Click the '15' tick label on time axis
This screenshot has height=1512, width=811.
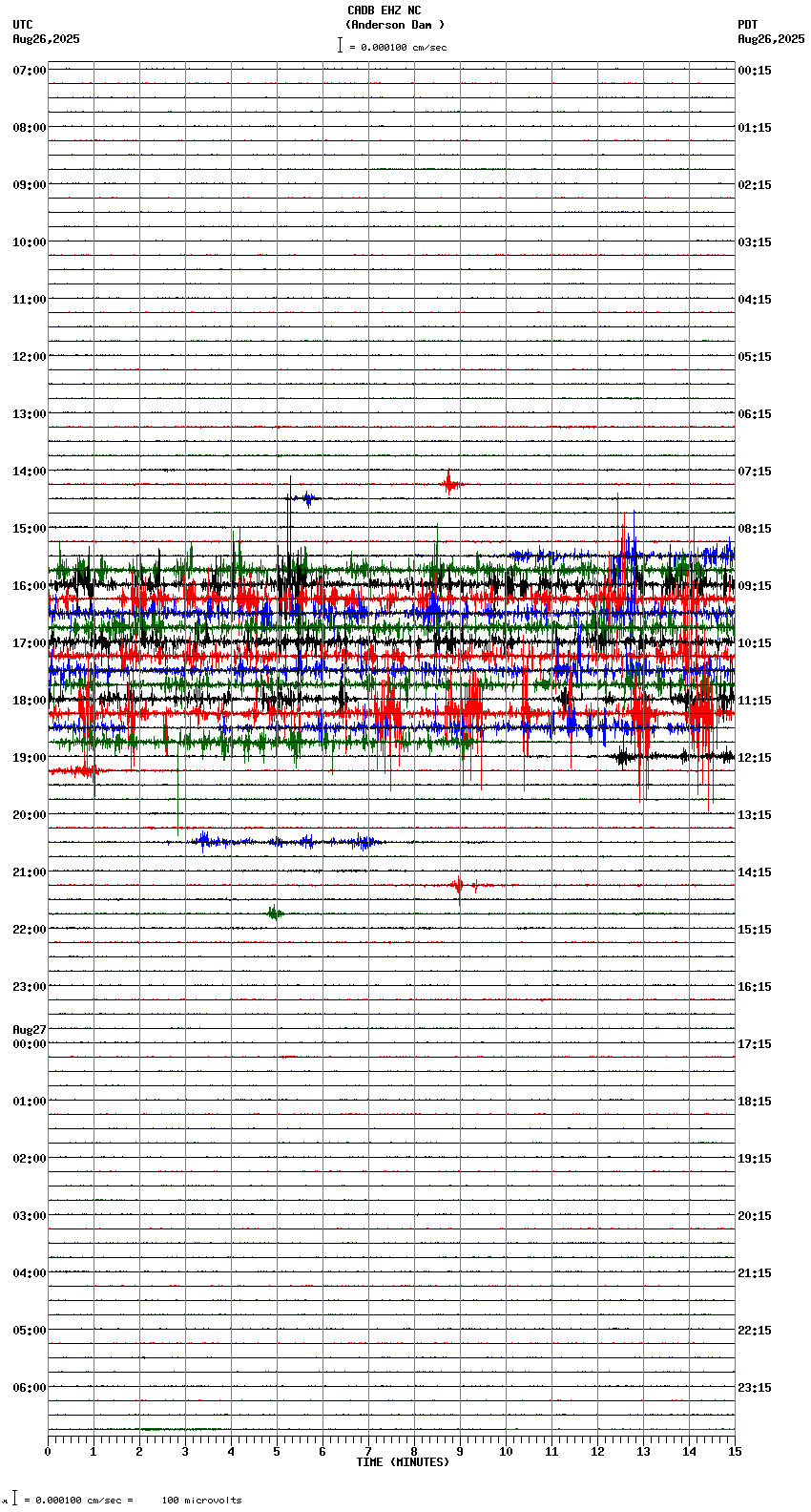coord(735,1452)
